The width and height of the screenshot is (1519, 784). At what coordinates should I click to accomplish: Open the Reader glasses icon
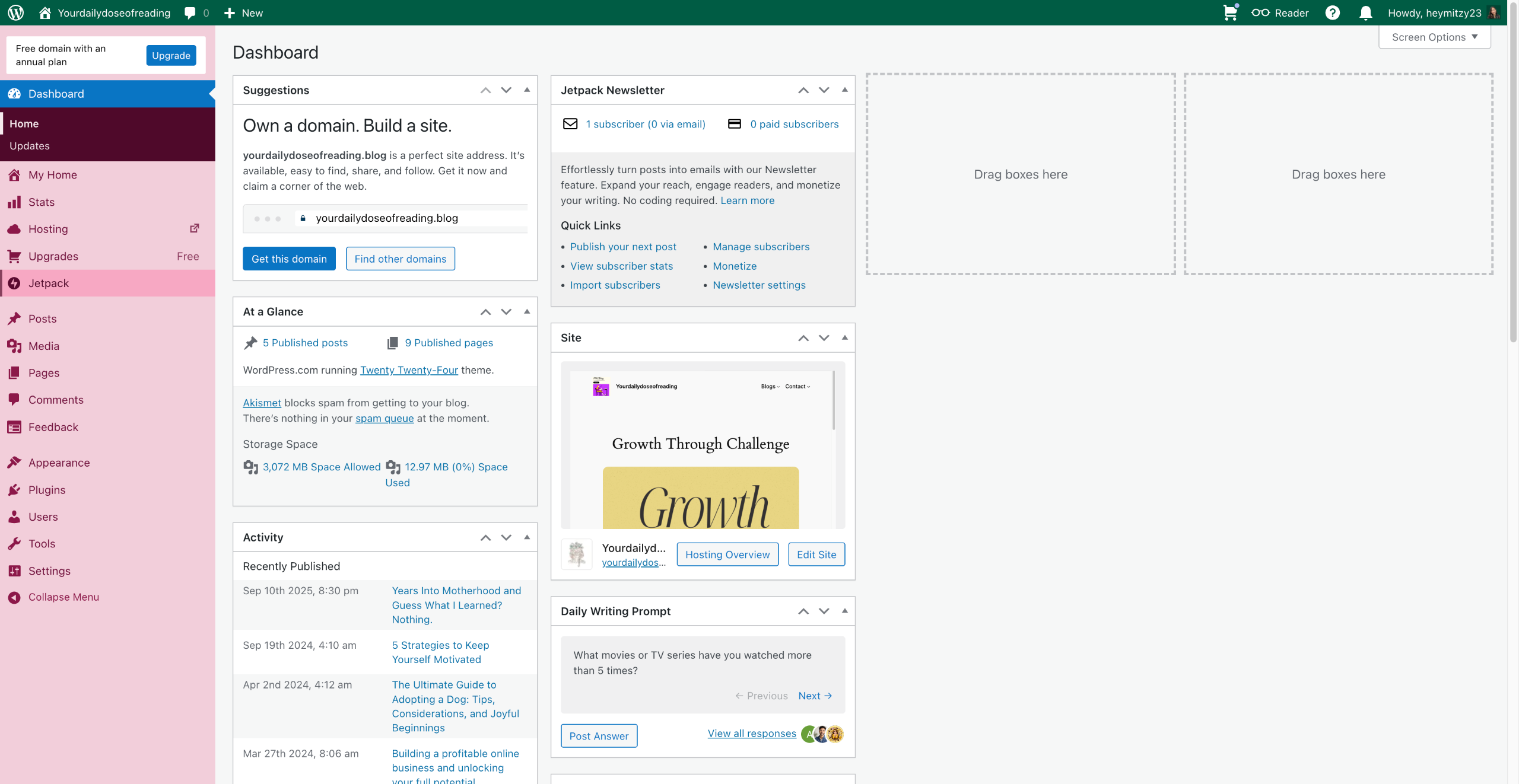click(x=1260, y=12)
